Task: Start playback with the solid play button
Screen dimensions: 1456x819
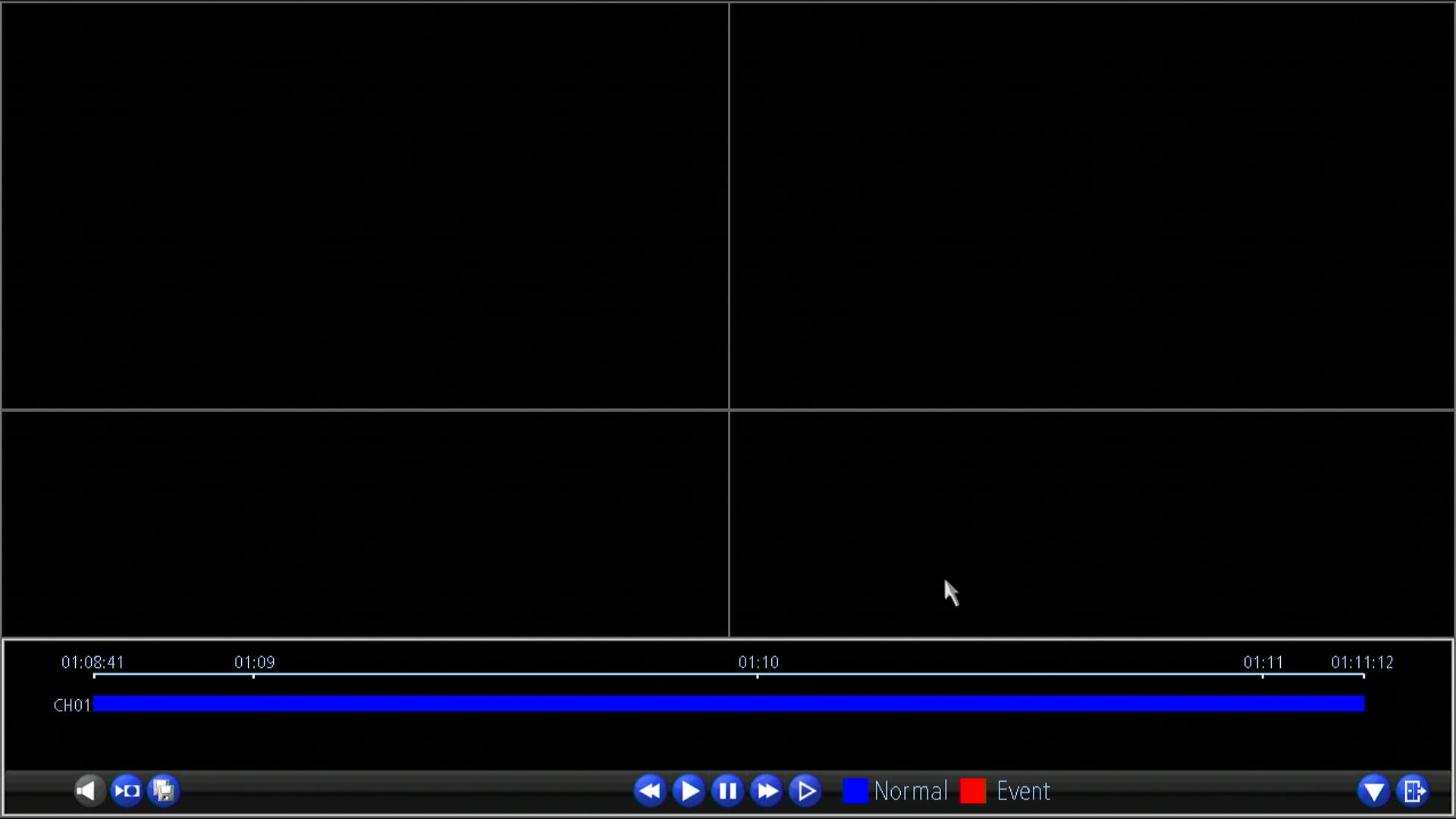Action: (689, 791)
